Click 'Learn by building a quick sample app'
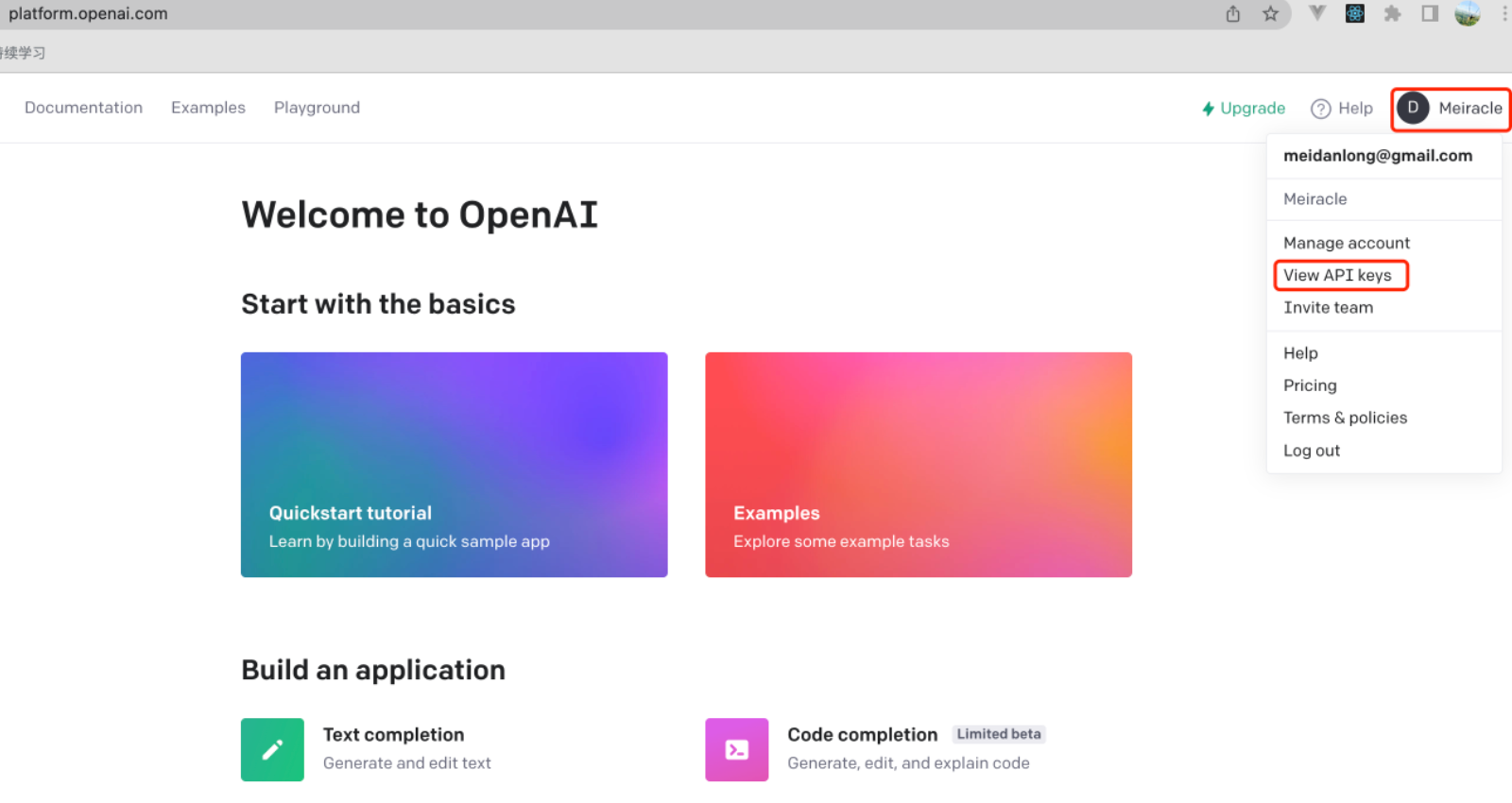1512x803 pixels. point(409,541)
